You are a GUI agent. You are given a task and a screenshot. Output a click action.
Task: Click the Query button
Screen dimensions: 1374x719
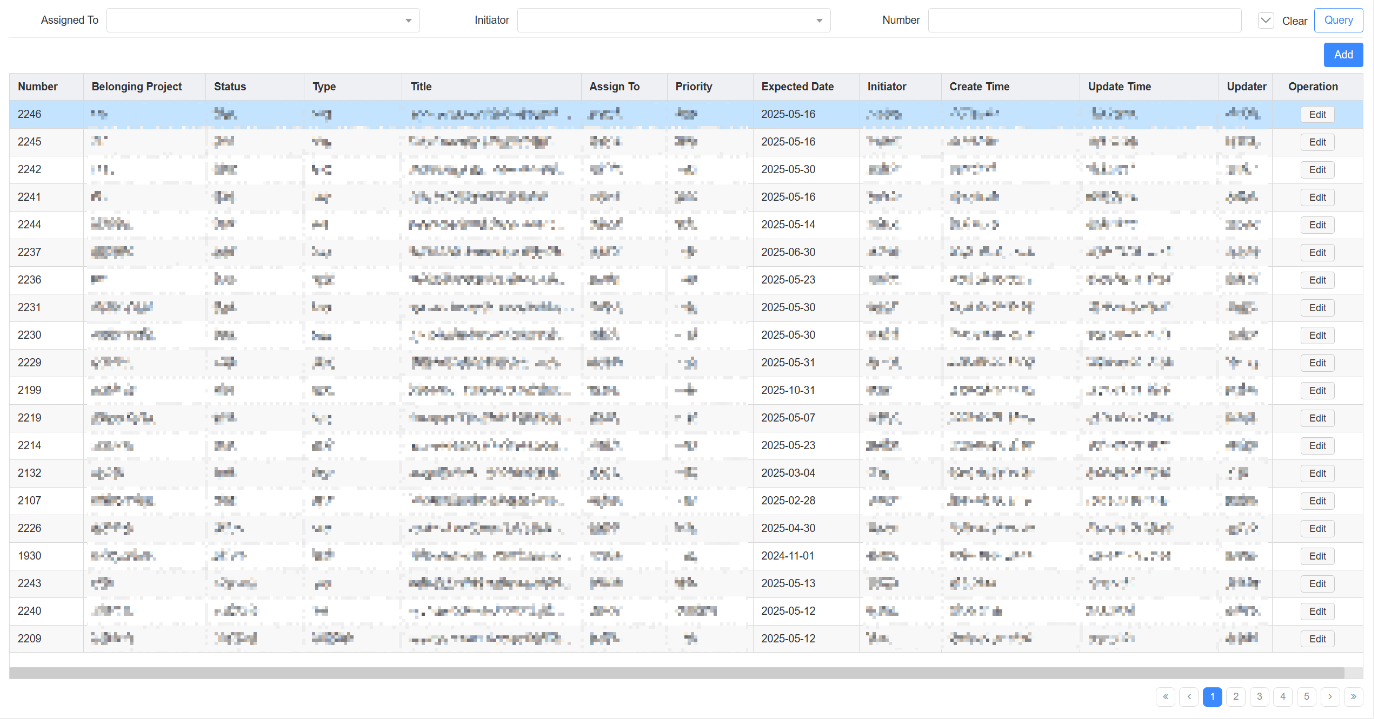coord(1338,20)
